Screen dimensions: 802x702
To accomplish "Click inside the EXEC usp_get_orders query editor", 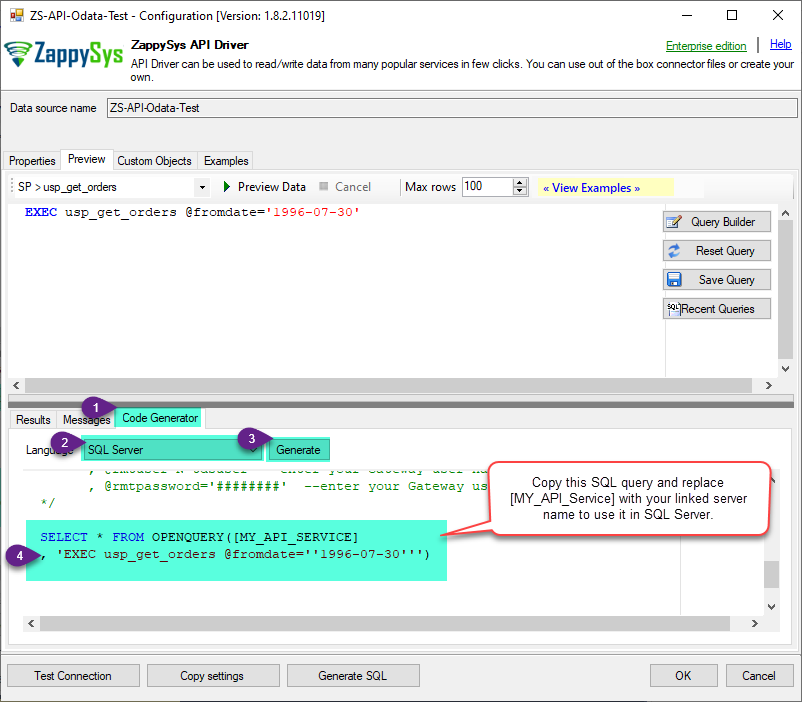I will click(335, 290).
